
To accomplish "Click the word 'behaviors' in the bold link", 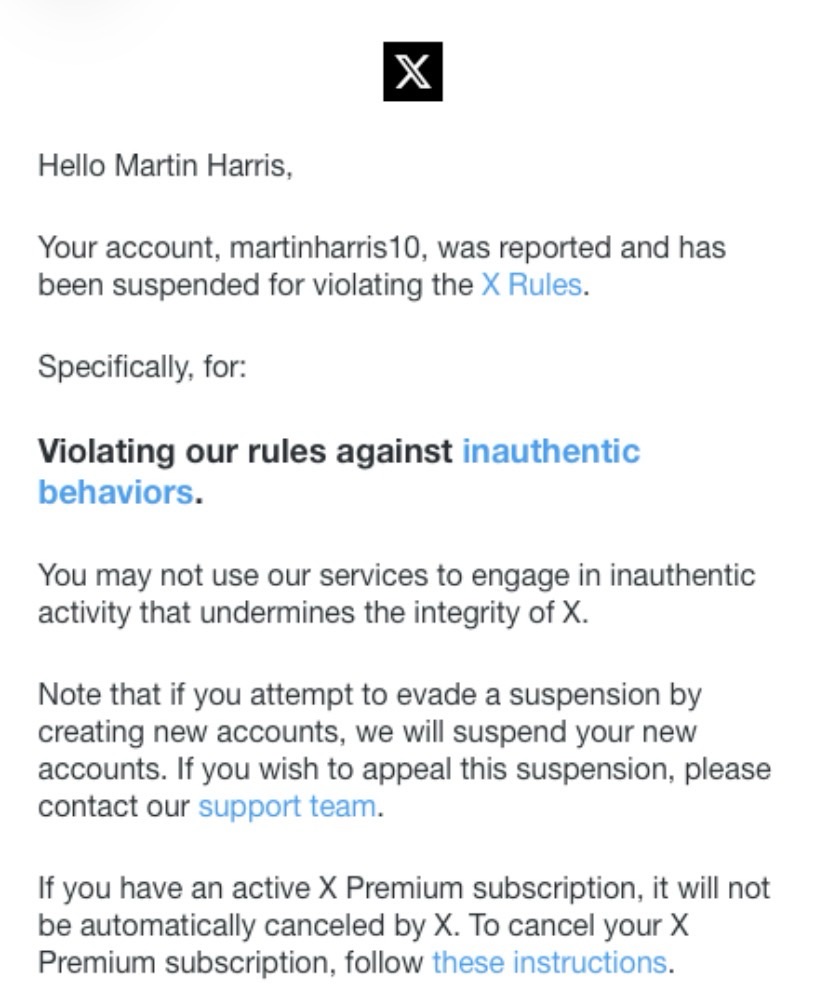I will point(114,492).
